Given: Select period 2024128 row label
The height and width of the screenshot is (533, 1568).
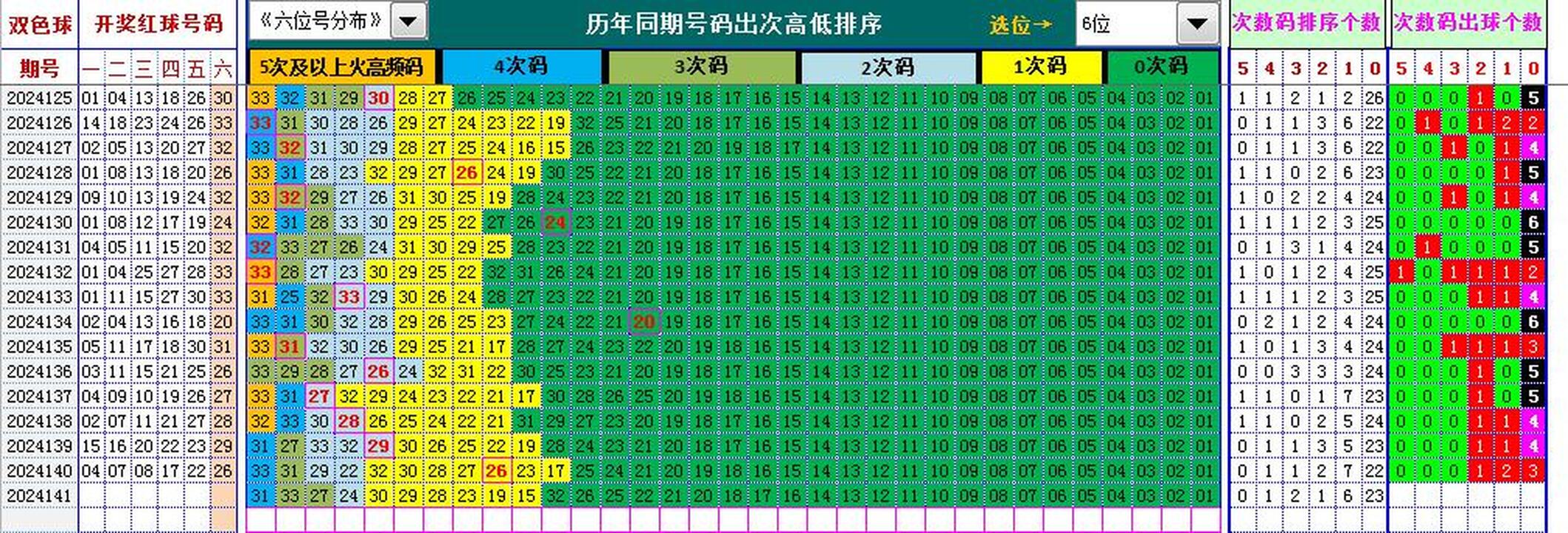Looking at the screenshot, I should pyautogui.click(x=39, y=172).
